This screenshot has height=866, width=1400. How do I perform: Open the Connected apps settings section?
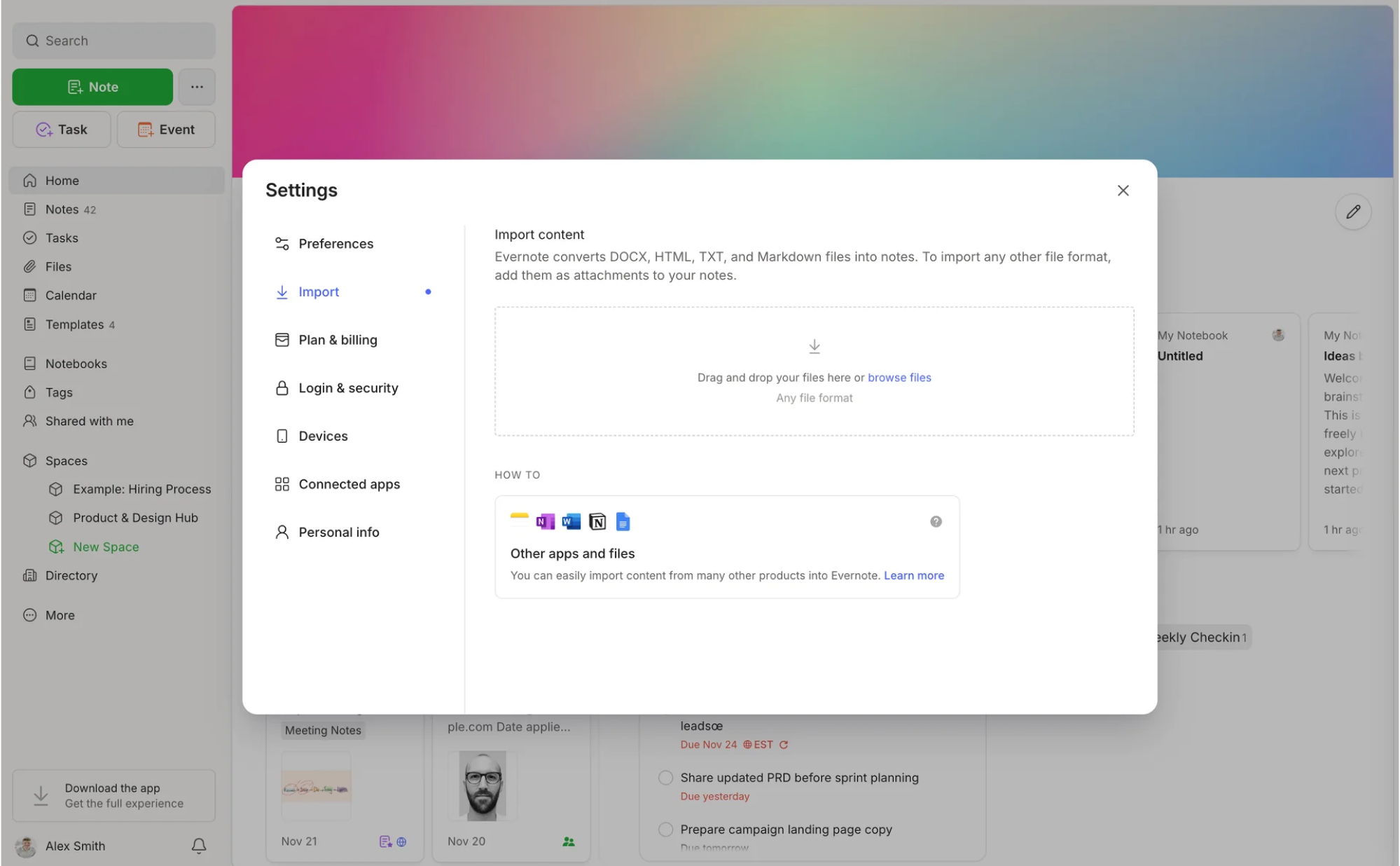click(349, 483)
